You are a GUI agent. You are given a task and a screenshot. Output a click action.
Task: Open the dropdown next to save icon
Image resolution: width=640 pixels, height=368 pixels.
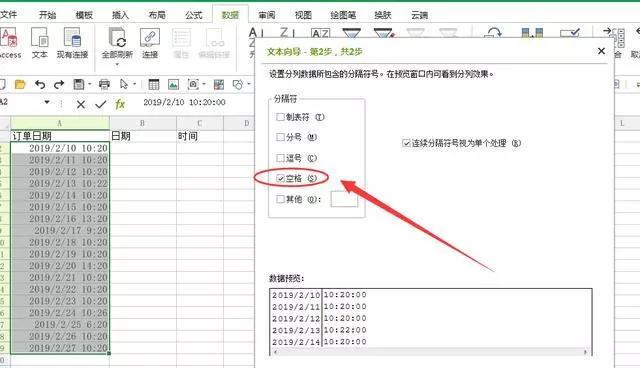tap(89, 84)
